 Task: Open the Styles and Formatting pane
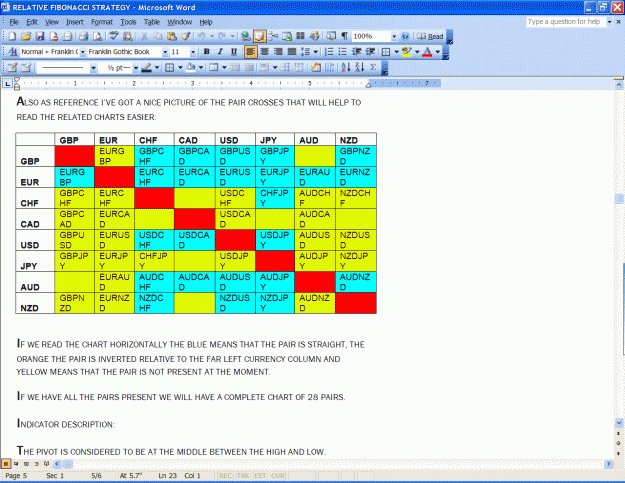tap(12, 52)
